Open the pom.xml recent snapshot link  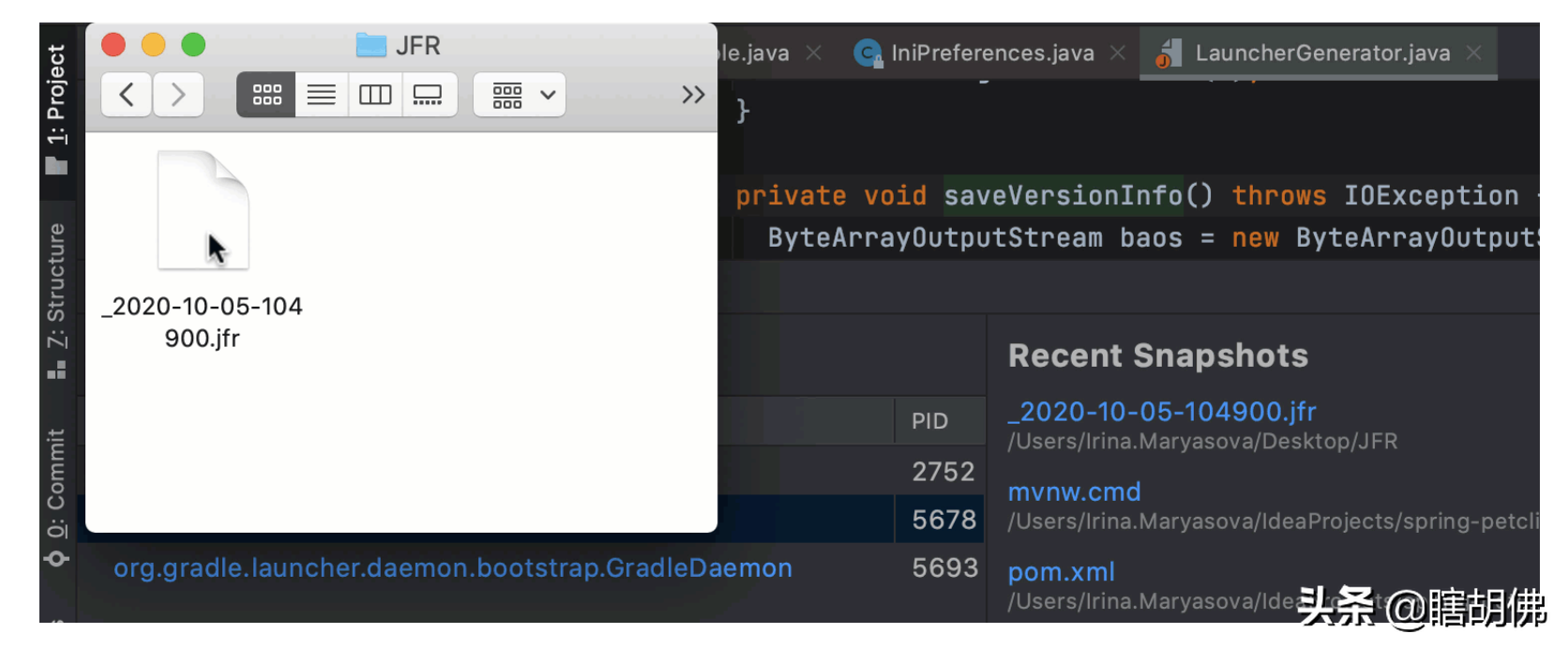1062,572
